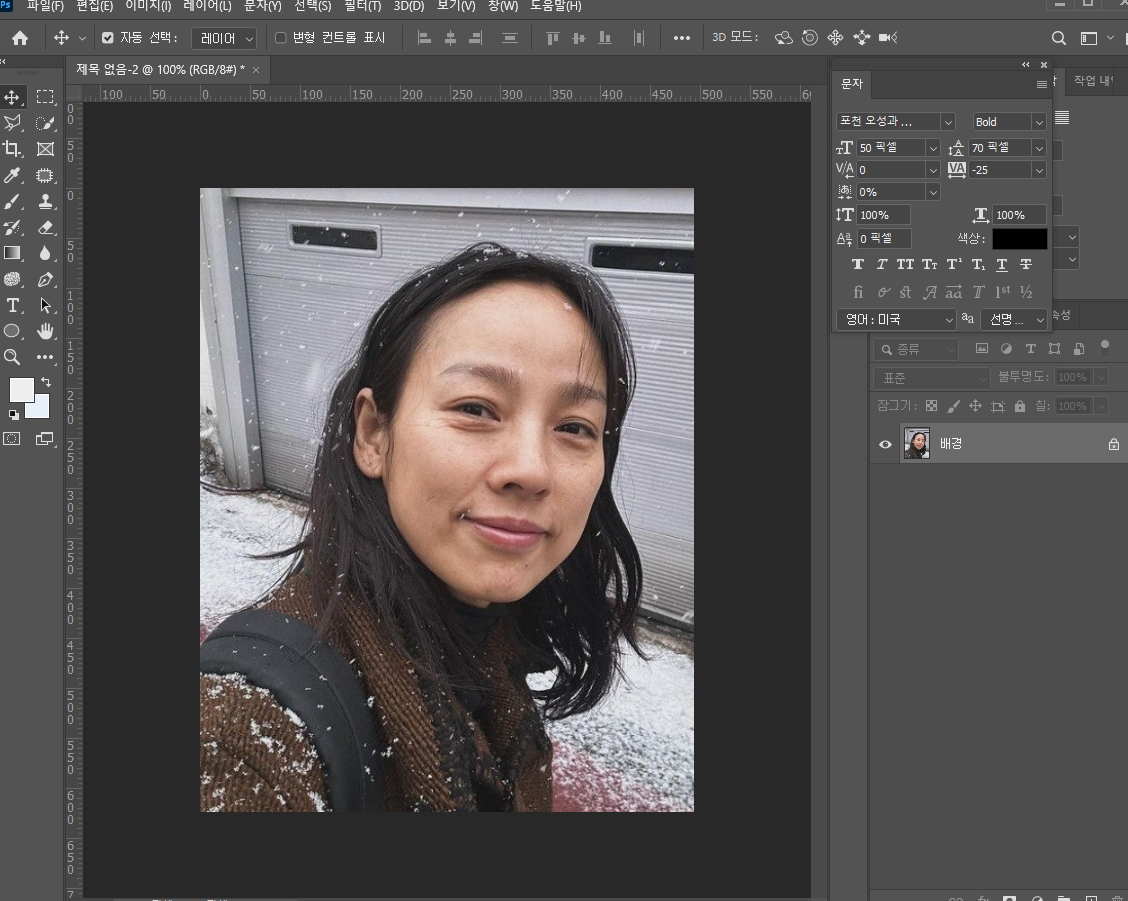Select the Frame tool
Image resolution: width=1128 pixels, height=901 pixels.
coord(45,149)
